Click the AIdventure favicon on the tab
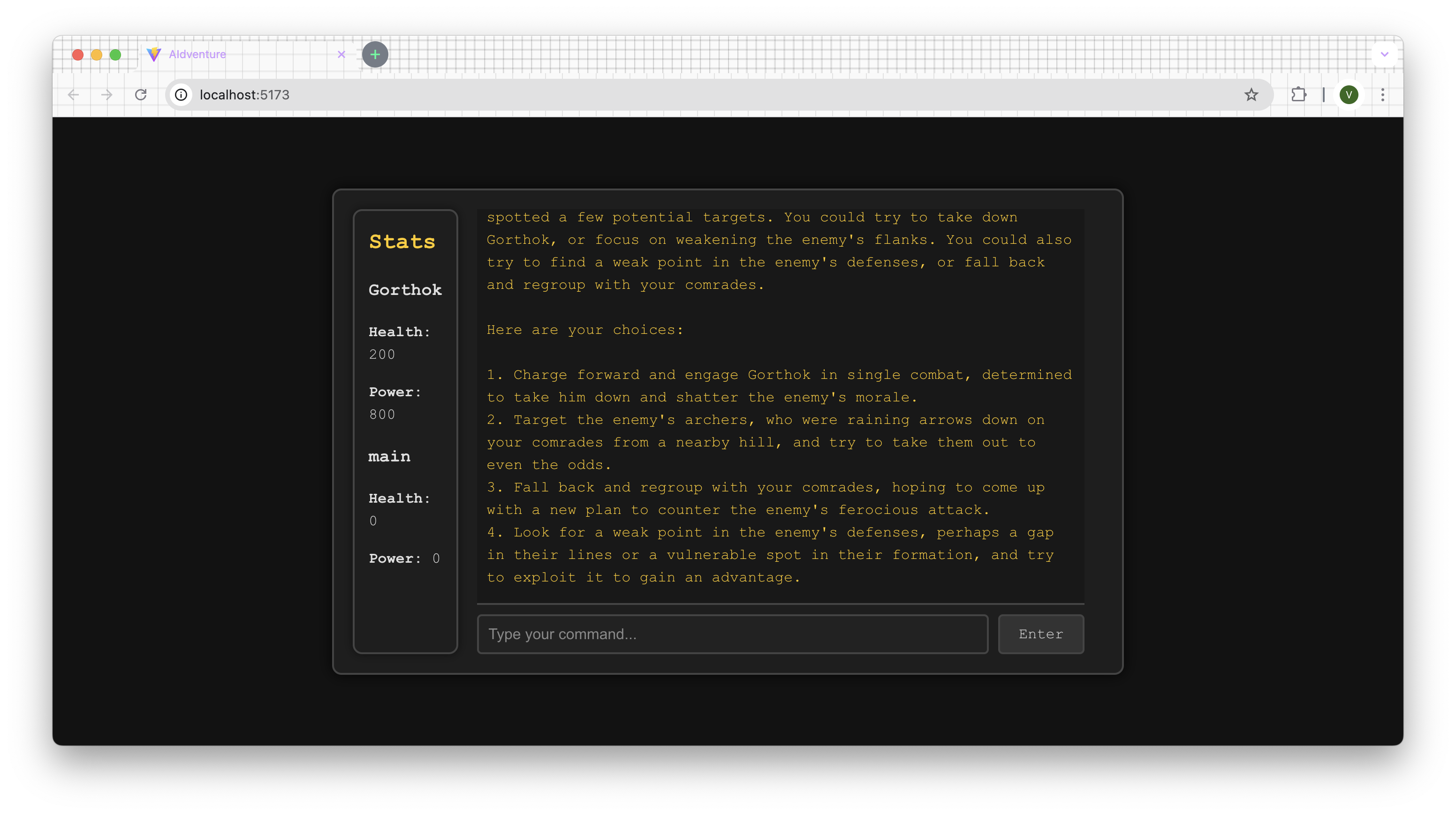This screenshot has height=815, width=1456. (x=154, y=54)
